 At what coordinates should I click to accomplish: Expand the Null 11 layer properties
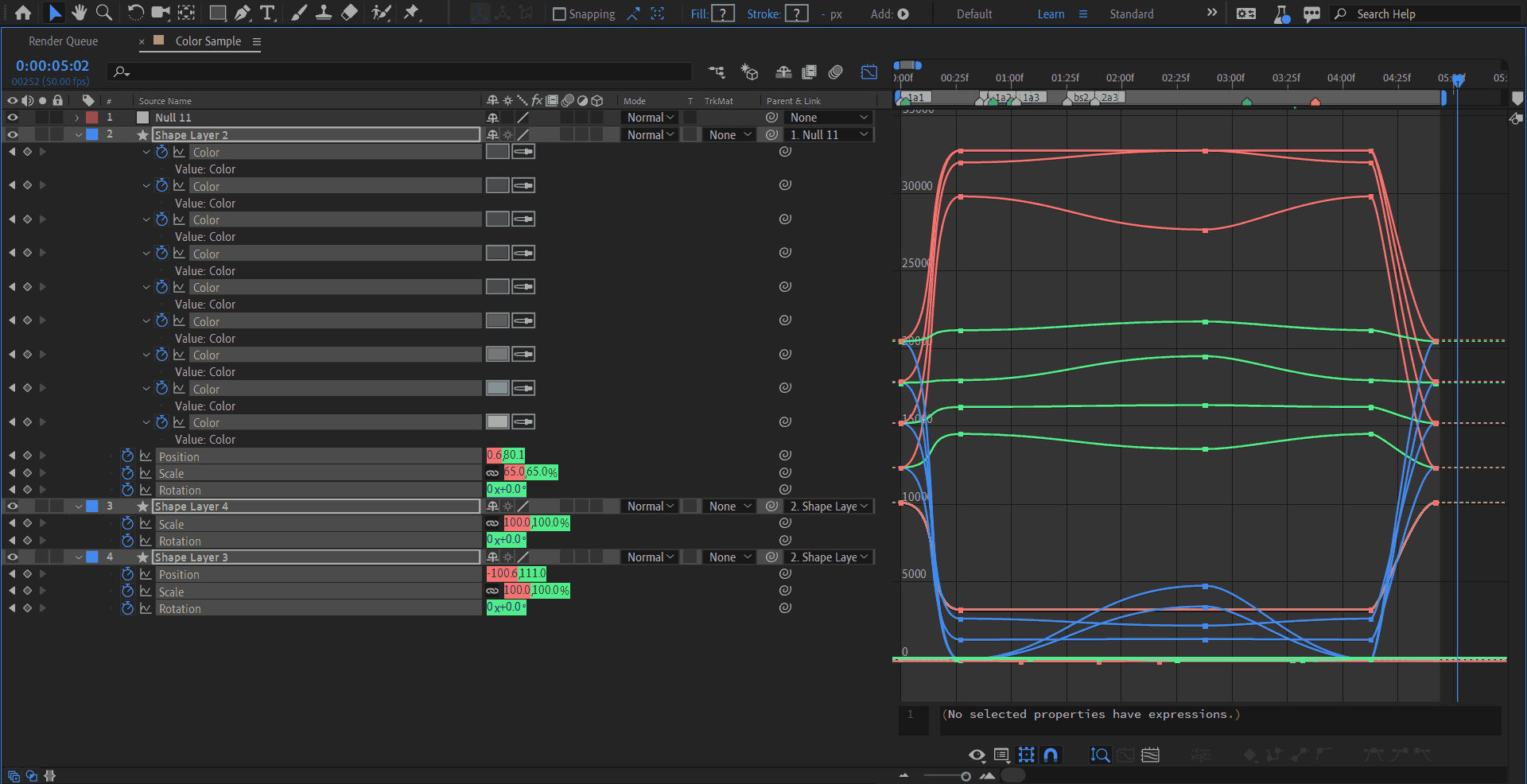(77, 118)
